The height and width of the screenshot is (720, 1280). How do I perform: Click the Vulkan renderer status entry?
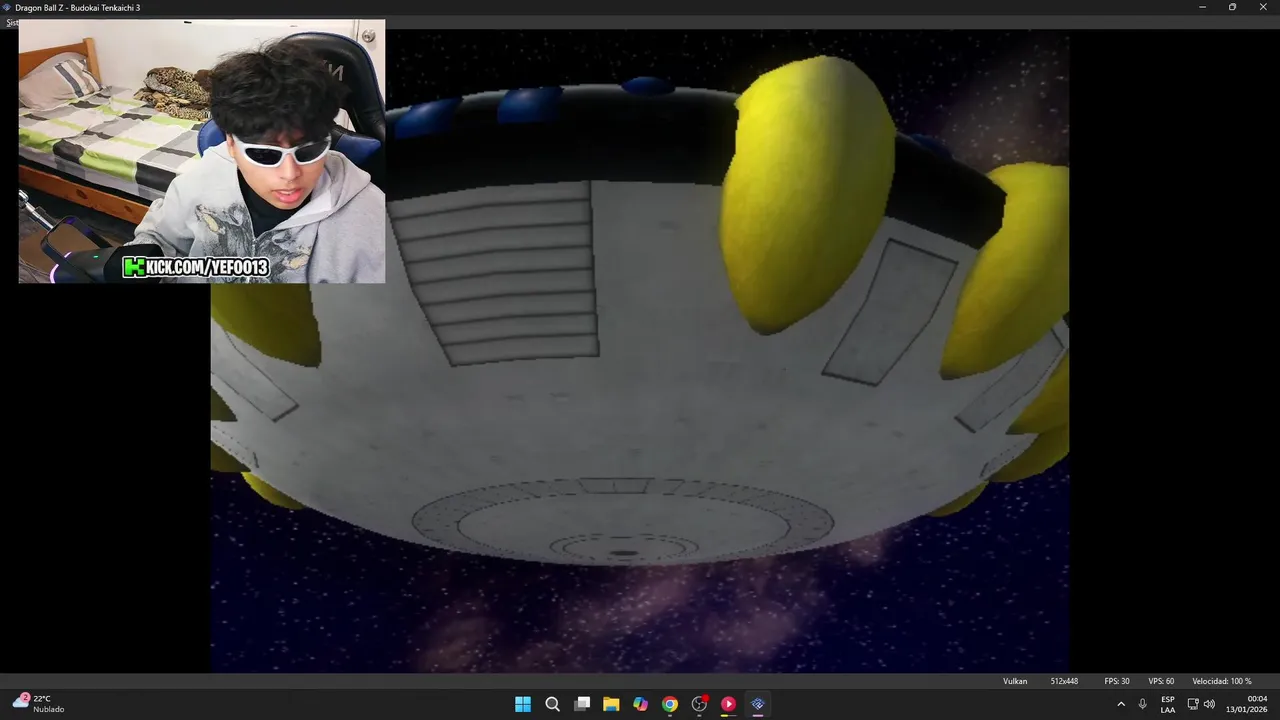[1015, 681]
